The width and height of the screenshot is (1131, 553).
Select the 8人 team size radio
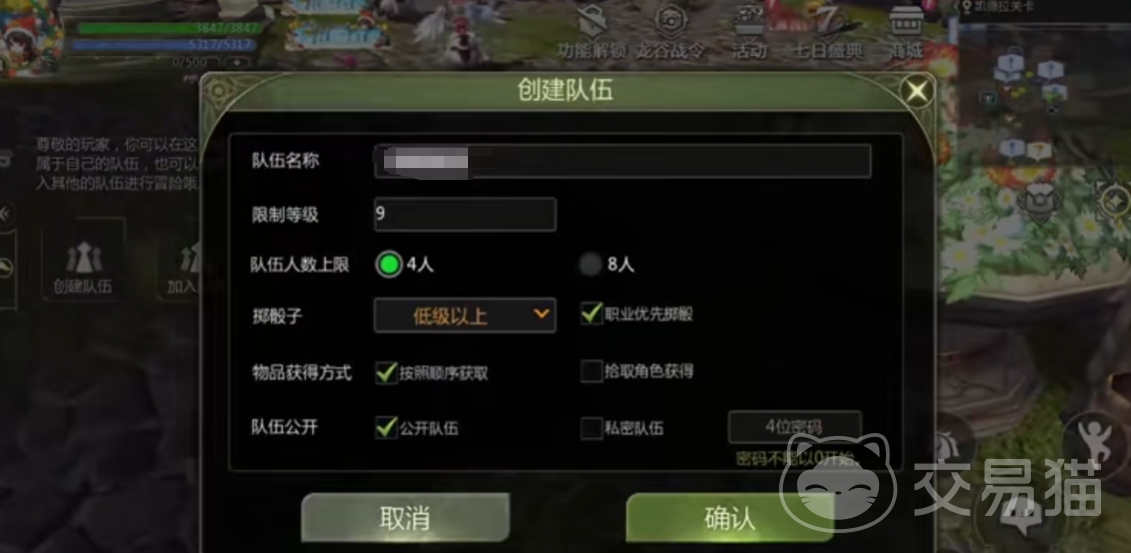[590, 265]
